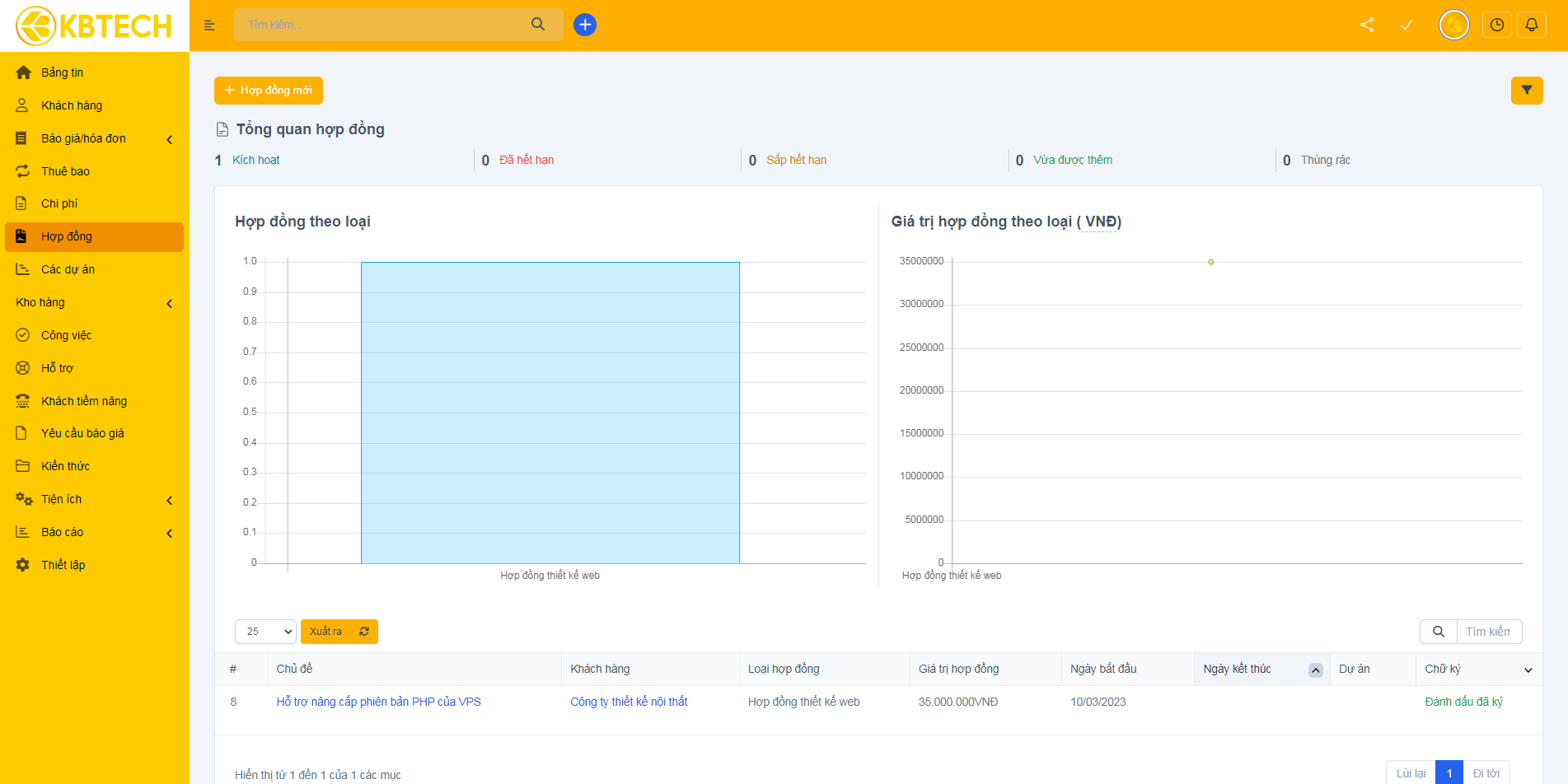Open Khách hàng in the sidebar
The height and width of the screenshot is (784, 1568).
72,105
